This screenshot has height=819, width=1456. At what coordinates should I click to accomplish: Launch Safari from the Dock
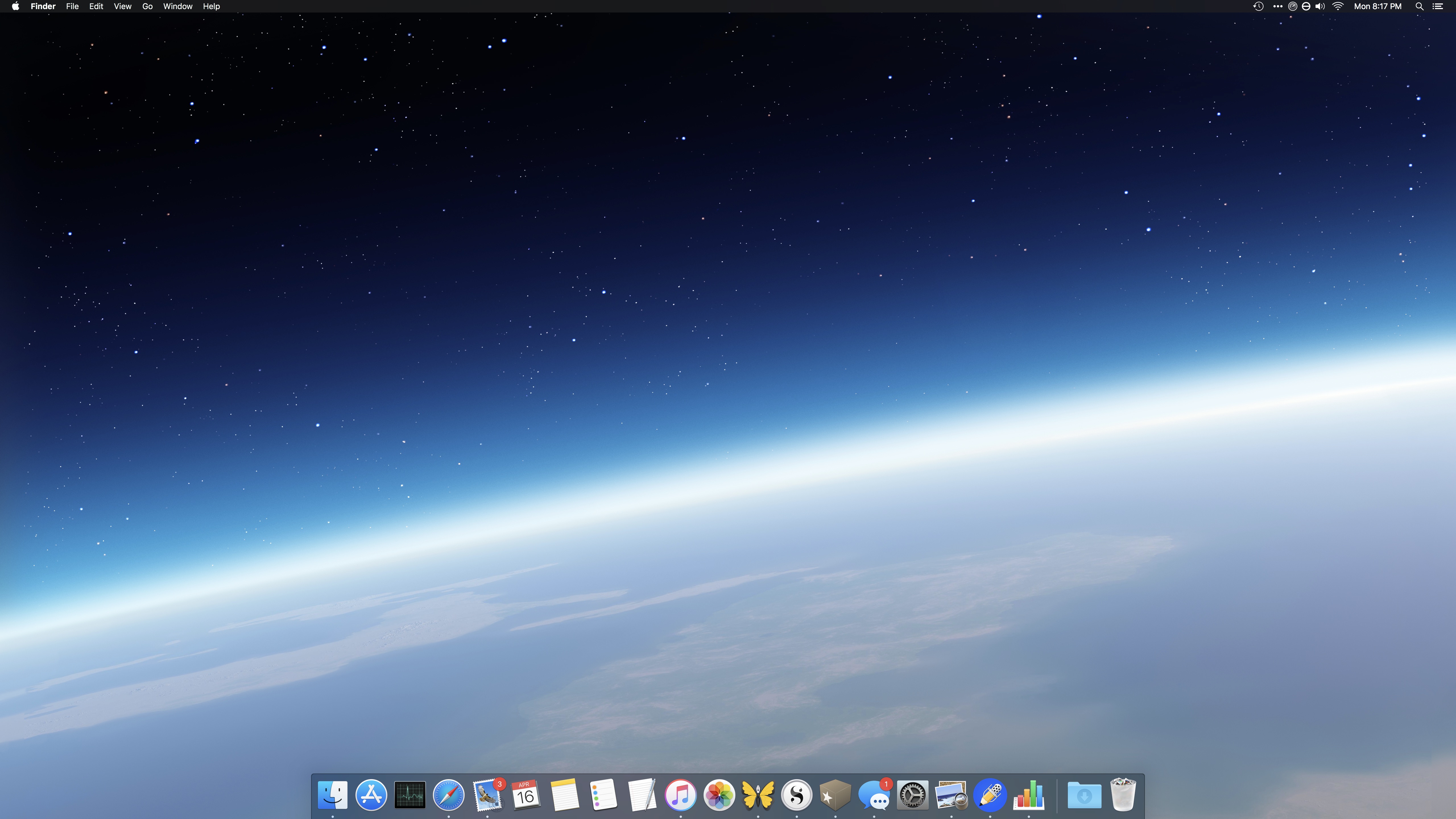(448, 795)
